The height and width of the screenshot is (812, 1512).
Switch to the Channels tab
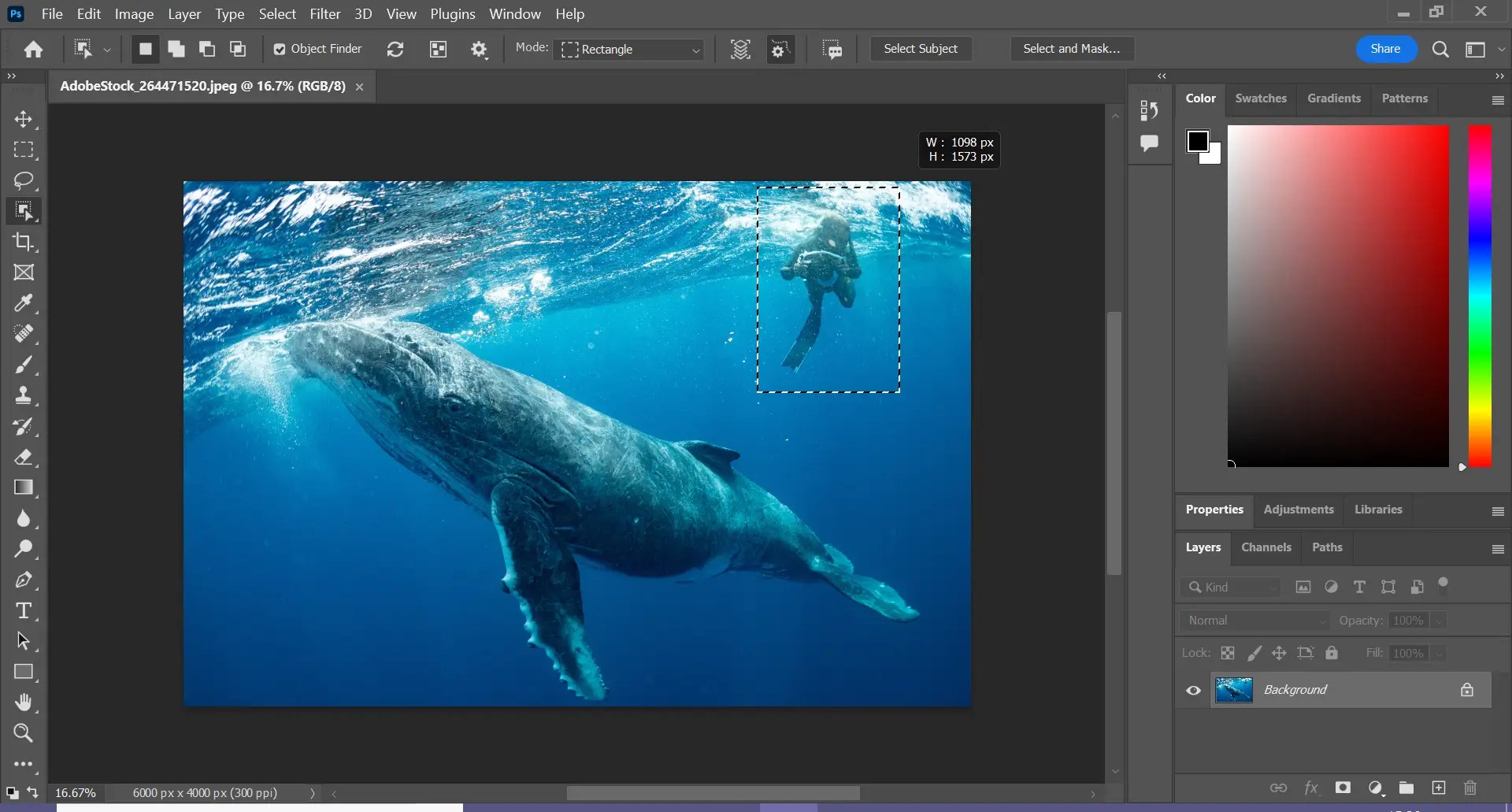tap(1266, 547)
